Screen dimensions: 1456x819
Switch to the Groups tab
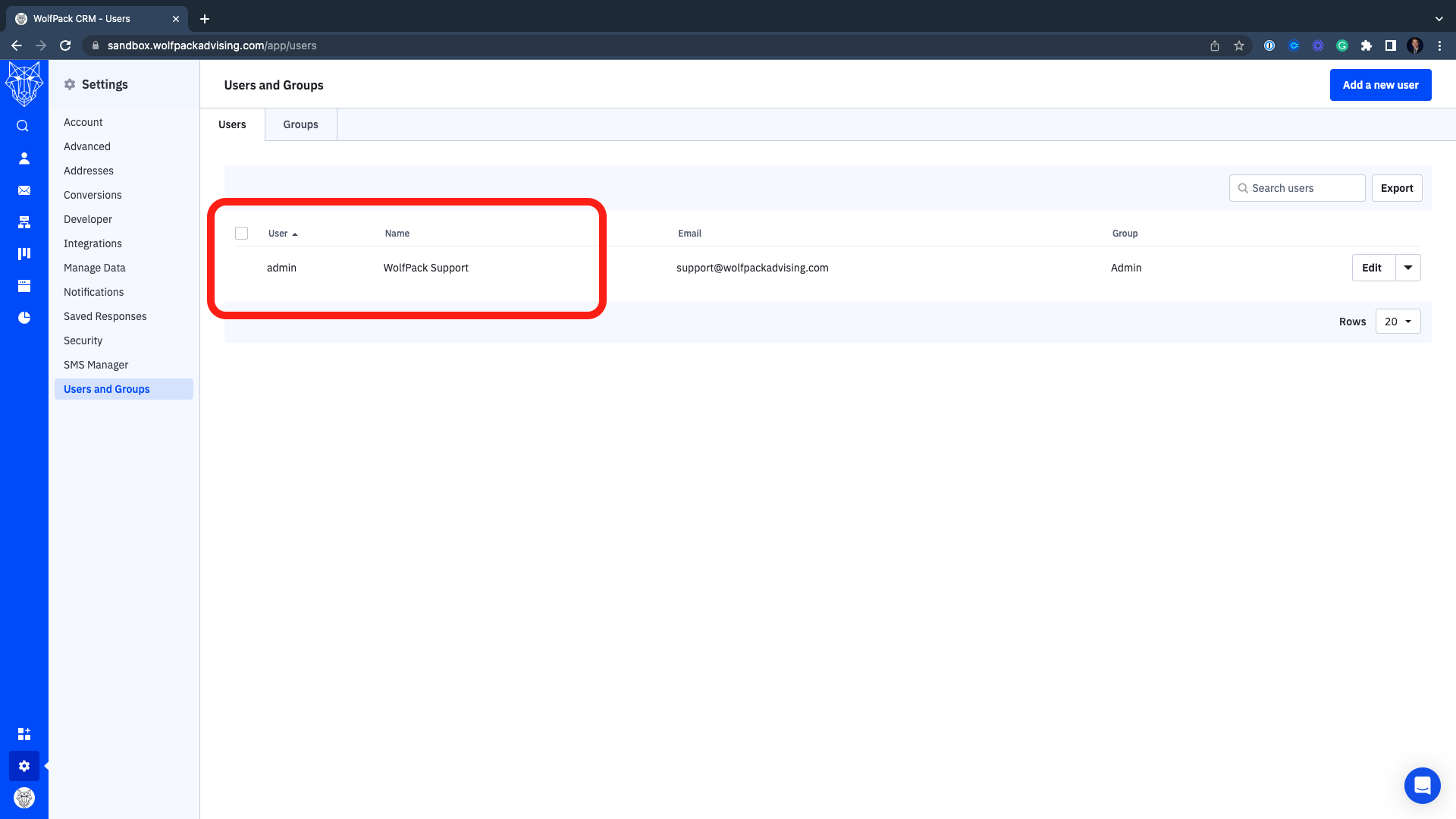tap(301, 124)
